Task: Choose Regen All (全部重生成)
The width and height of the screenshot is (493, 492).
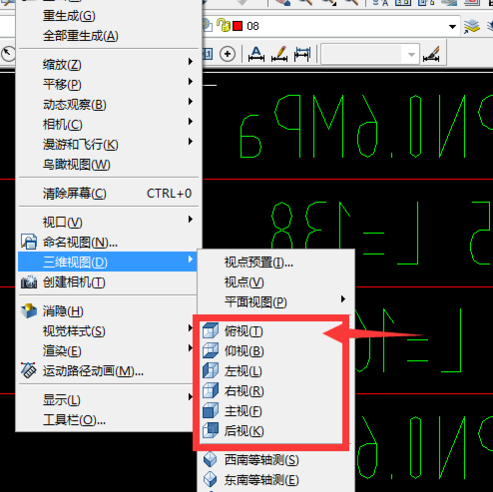Action: click(108, 36)
